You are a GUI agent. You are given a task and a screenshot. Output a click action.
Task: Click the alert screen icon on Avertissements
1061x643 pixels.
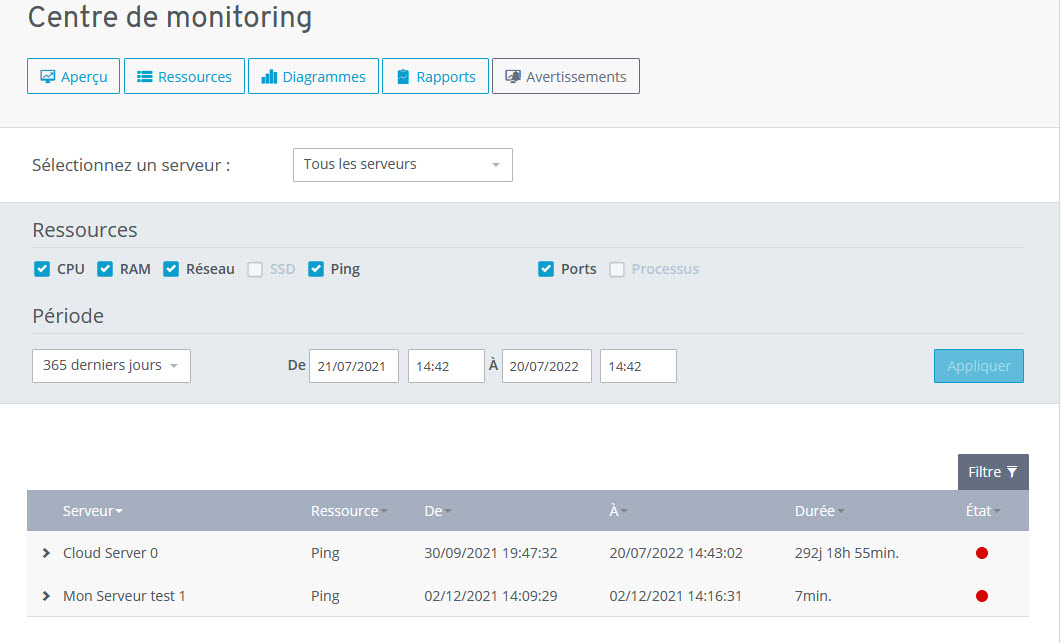coord(513,76)
